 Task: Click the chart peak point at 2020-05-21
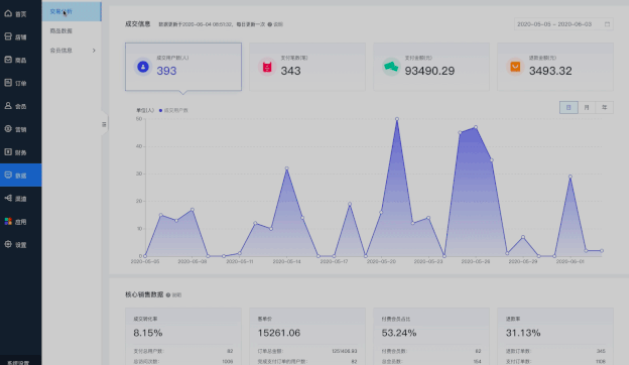pyautogui.click(x=397, y=119)
